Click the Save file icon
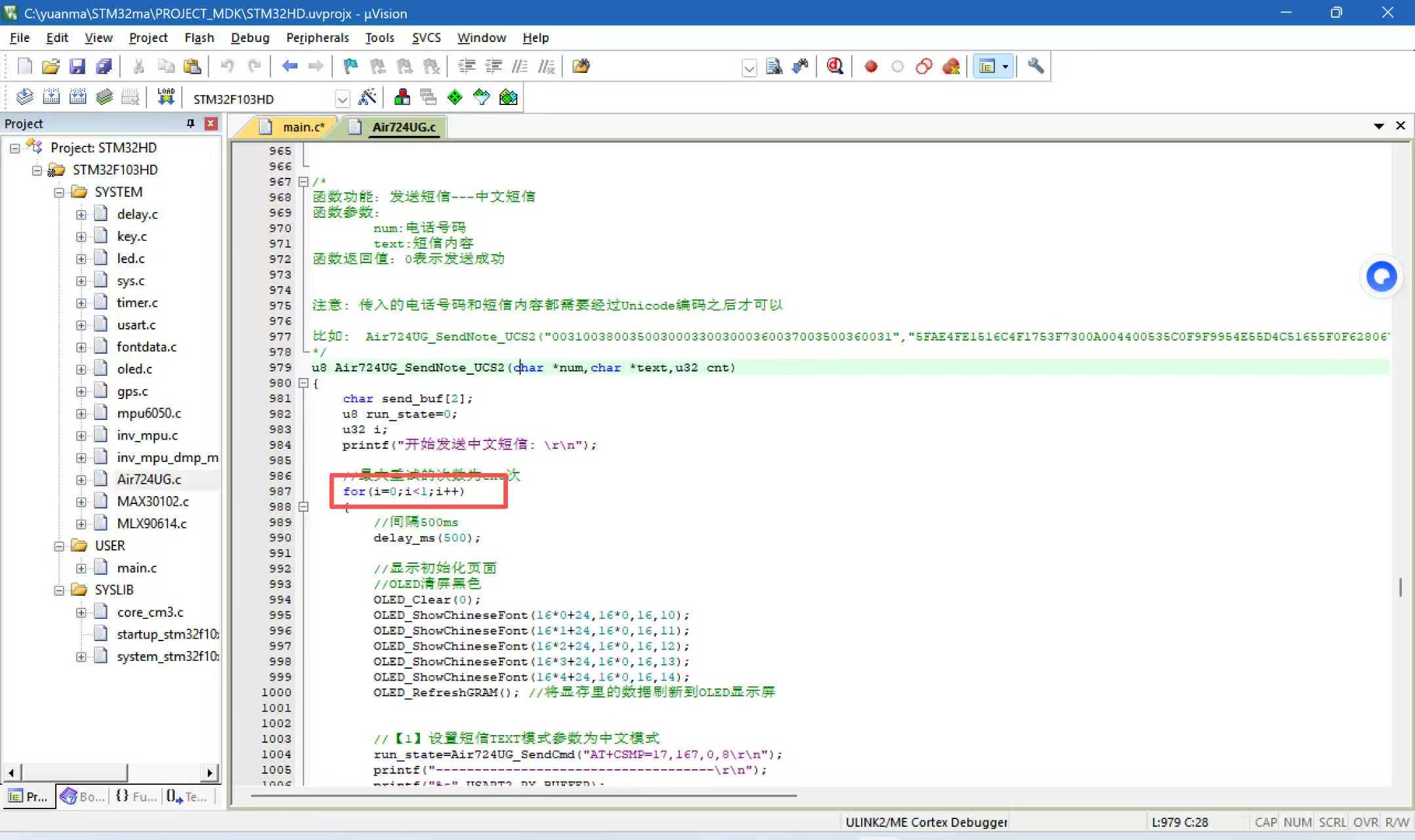Image resolution: width=1415 pixels, height=840 pixels. coord(77,66)
